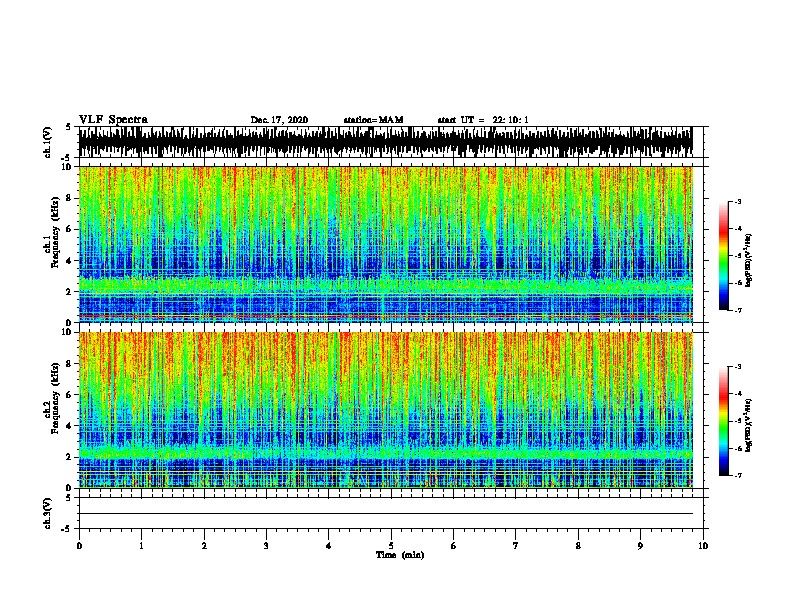792x612 pixels.
Task: Click the "-7" label on ch.2 color scale
Action: tap(738, 475)
